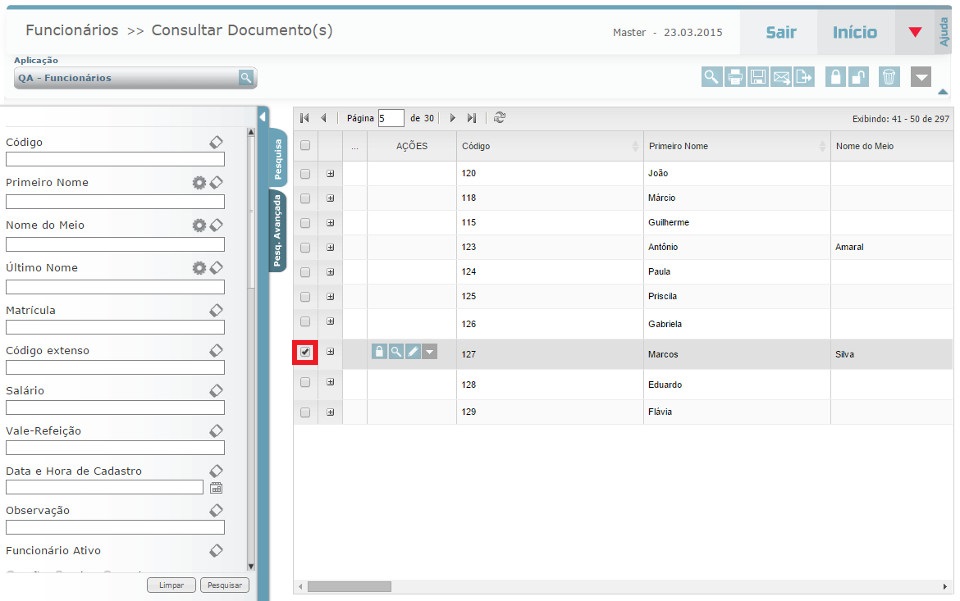Open the Início menu item
The height and width of the screenshot is (601, 960).
coord(855,32)
